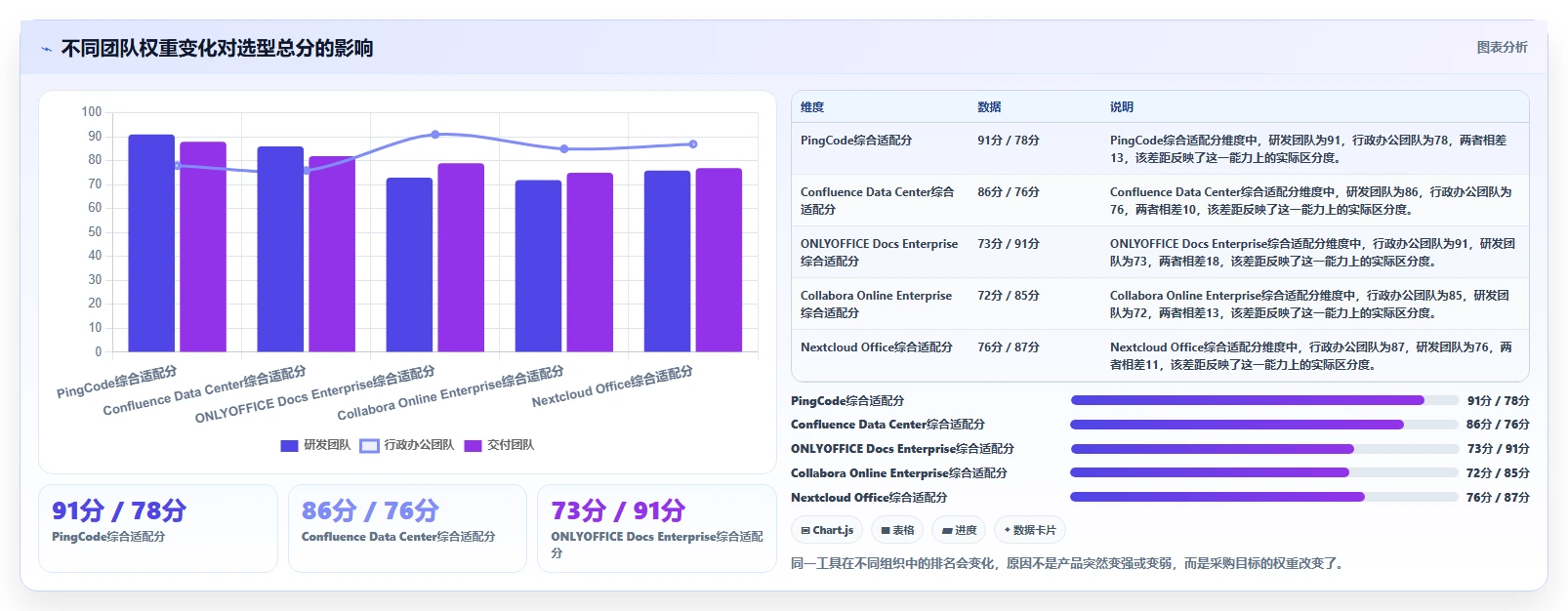The height and width of the screenshot is (611, 1568).
Task: Click table value 76分 / 87分
Action: click(1009, 347)
